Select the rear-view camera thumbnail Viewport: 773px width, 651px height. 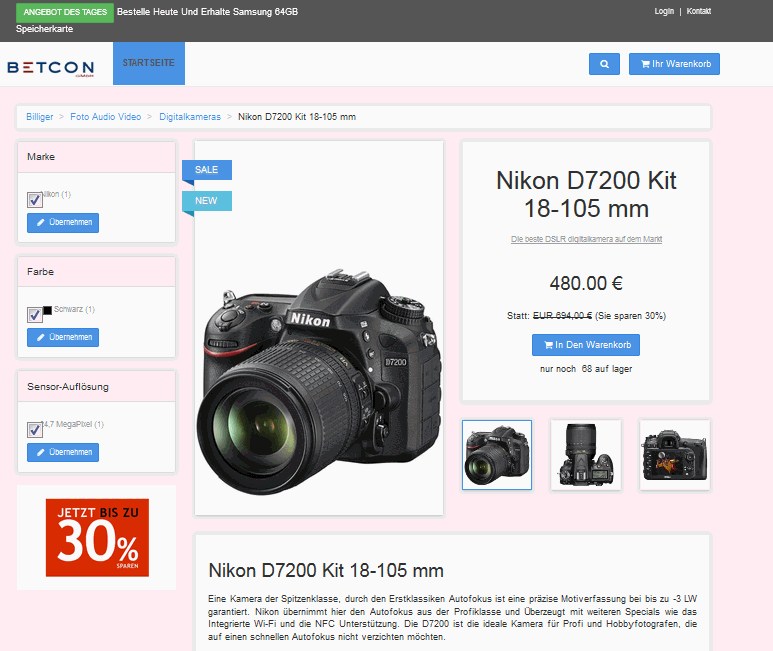click(x=675, y=455)
